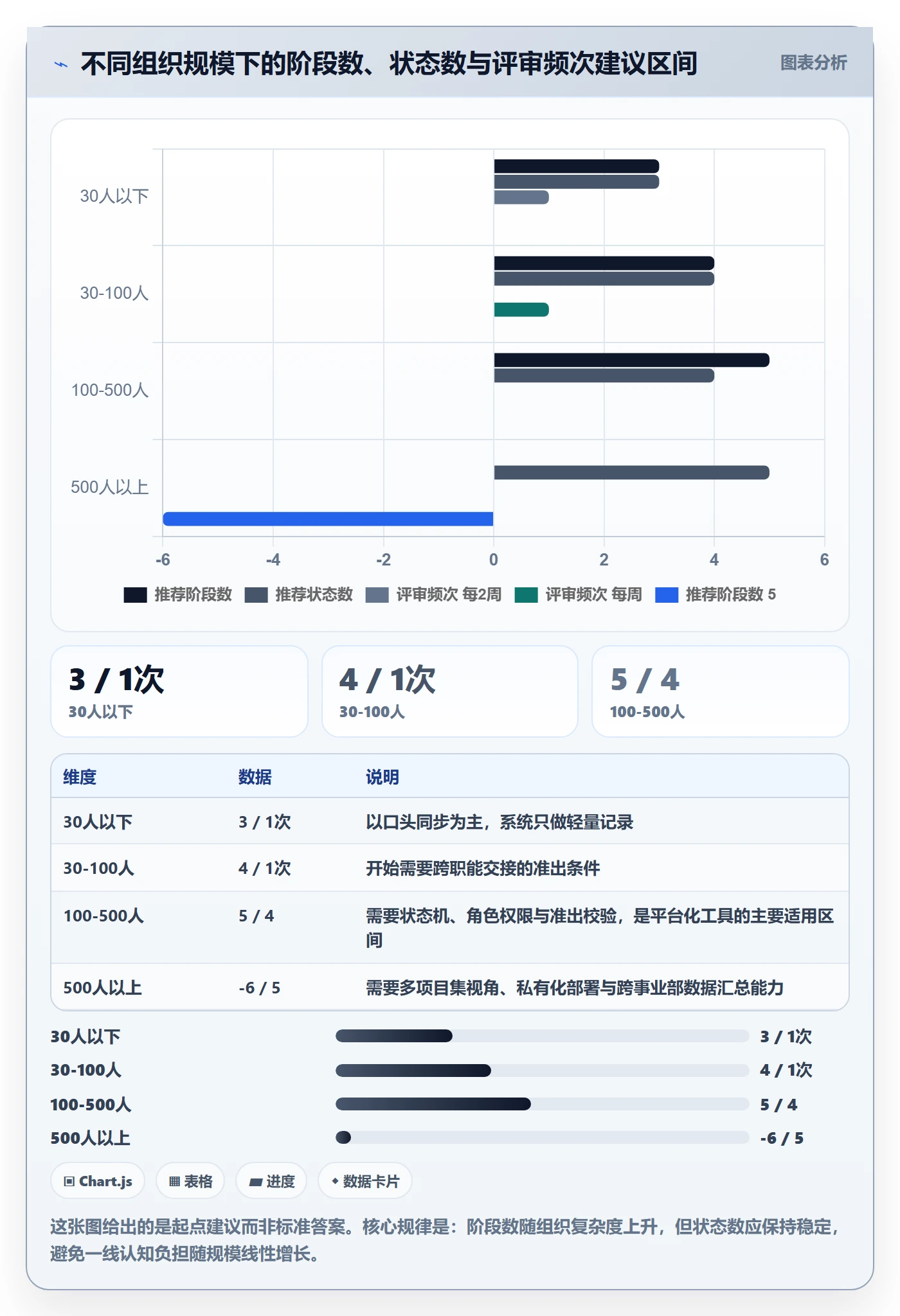Click the 表格 tag chip

(190, 1181)
